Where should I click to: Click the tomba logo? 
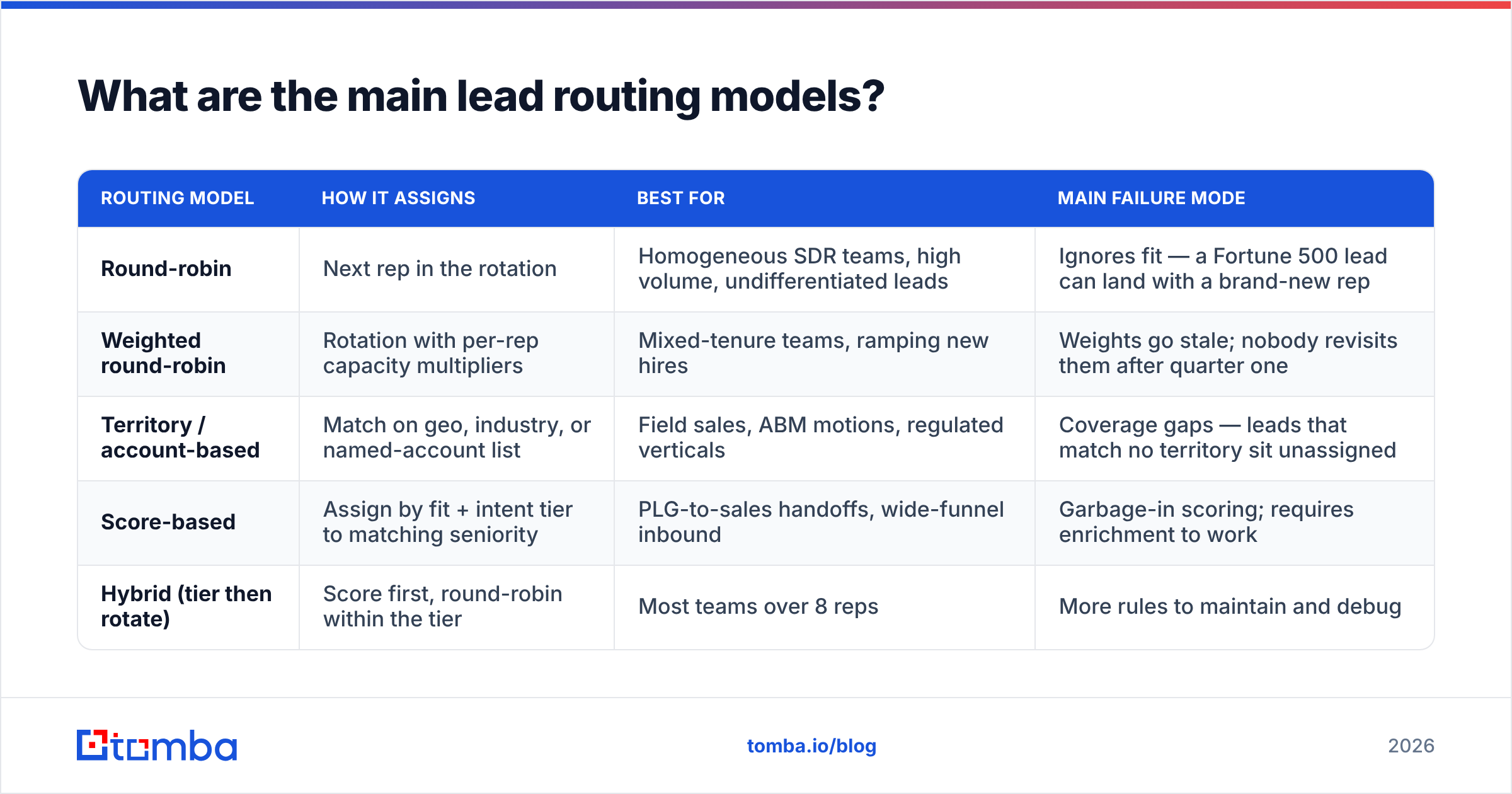[157, 745]
